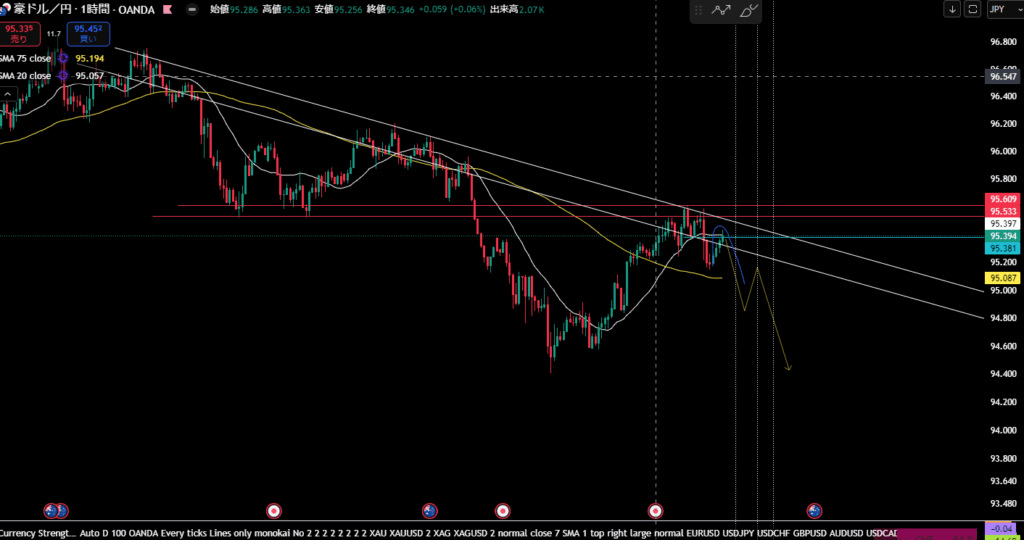Open the JPY currency dropdown
Viewport: 1024px width, 540px height.
tap(1001, 9)
